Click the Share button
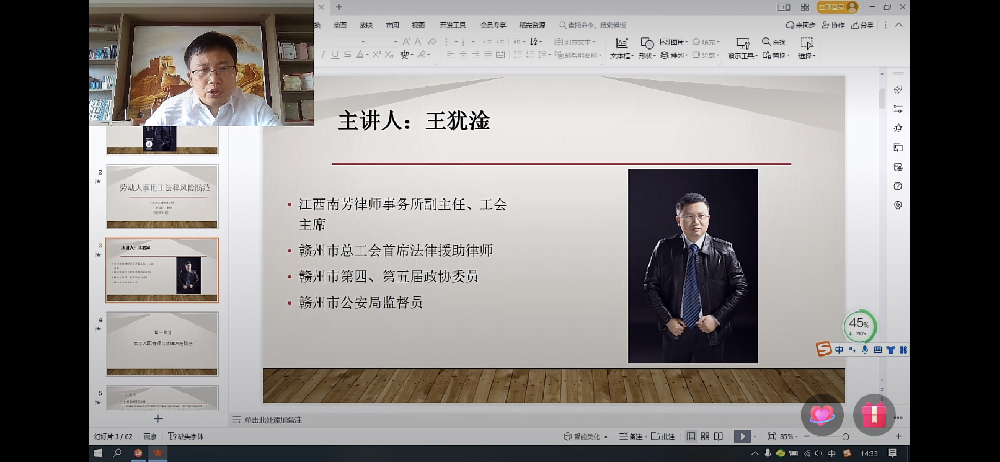The image size is (1000, 462). pos(862,25)
